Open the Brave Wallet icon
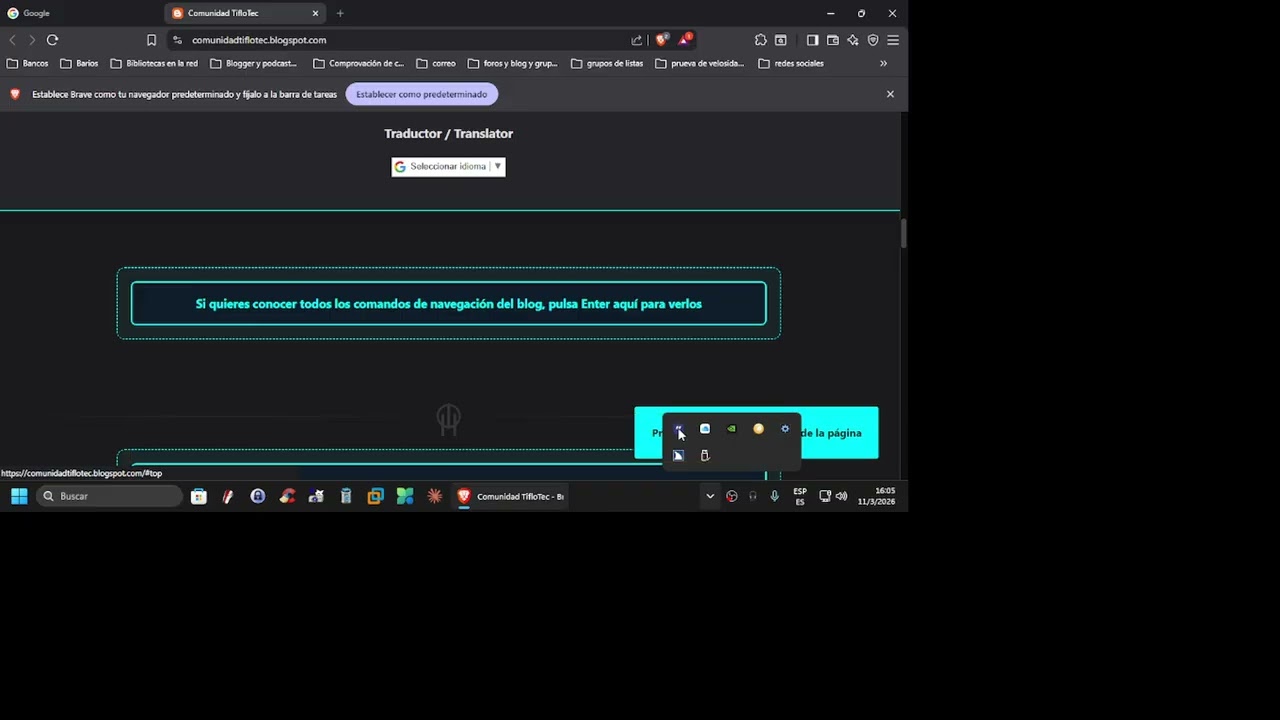The width and height of the screenshot is (1280, 720). coord(832,40)
